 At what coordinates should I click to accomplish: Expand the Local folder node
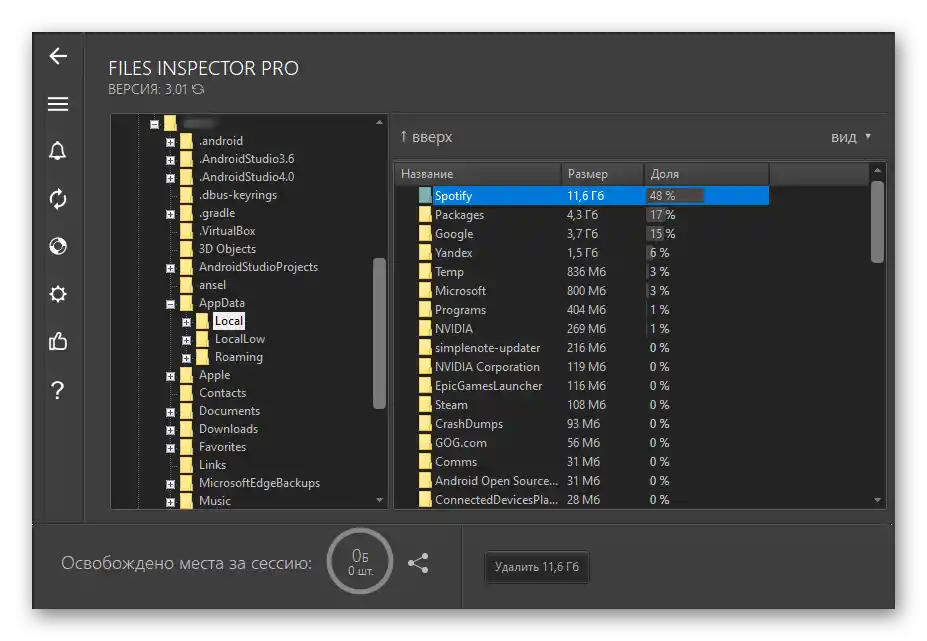(186, 322)
